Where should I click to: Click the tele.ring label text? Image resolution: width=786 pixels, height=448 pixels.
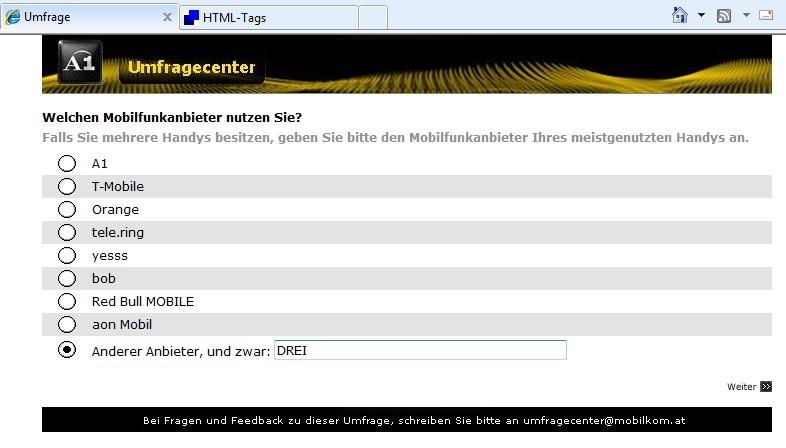click(118, 233)
